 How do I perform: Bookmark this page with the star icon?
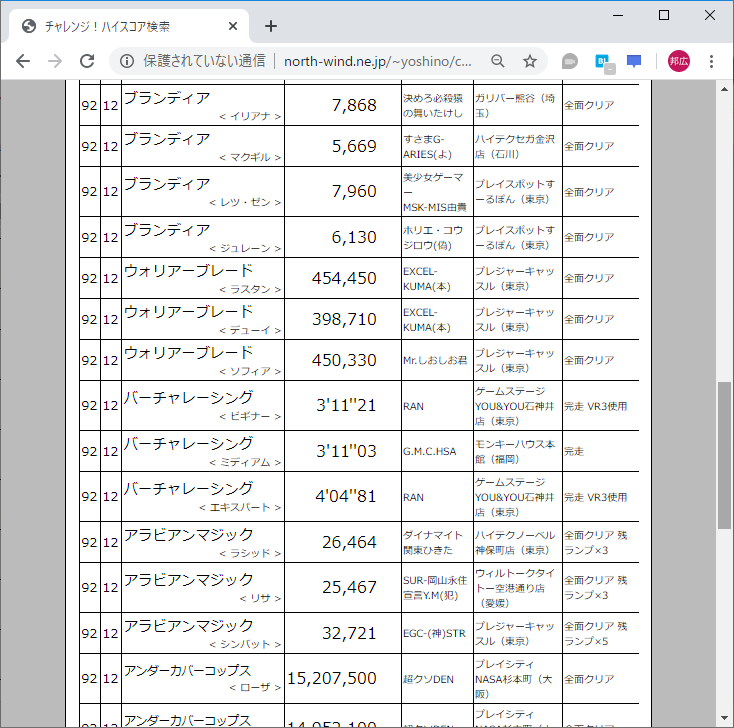point(529,61)
